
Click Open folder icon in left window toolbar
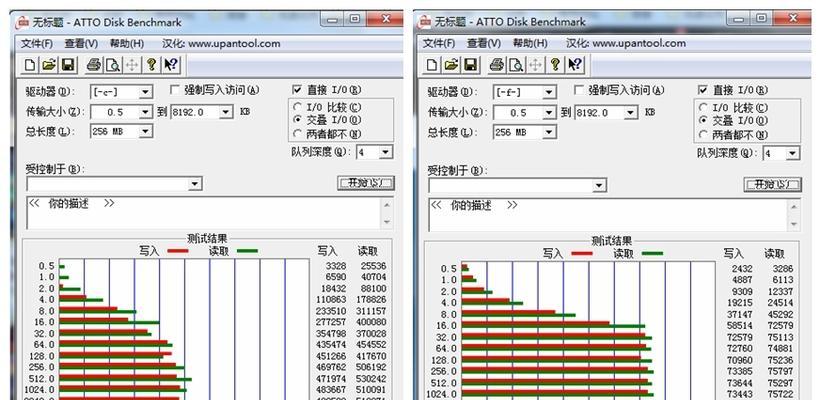[x=49, y=65]
